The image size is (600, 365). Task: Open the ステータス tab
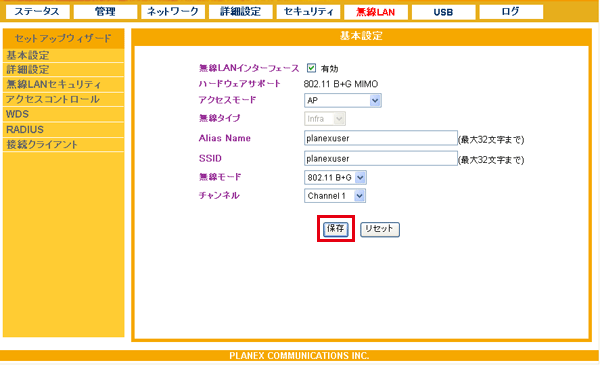(38, 11)
